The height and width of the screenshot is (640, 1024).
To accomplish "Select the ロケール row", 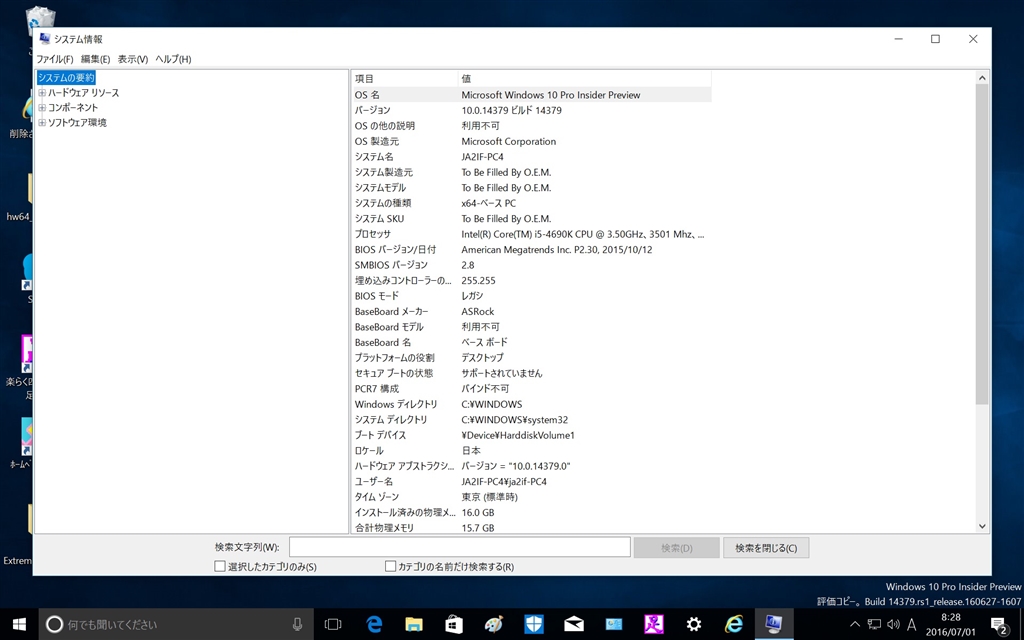I will (532, 451).
